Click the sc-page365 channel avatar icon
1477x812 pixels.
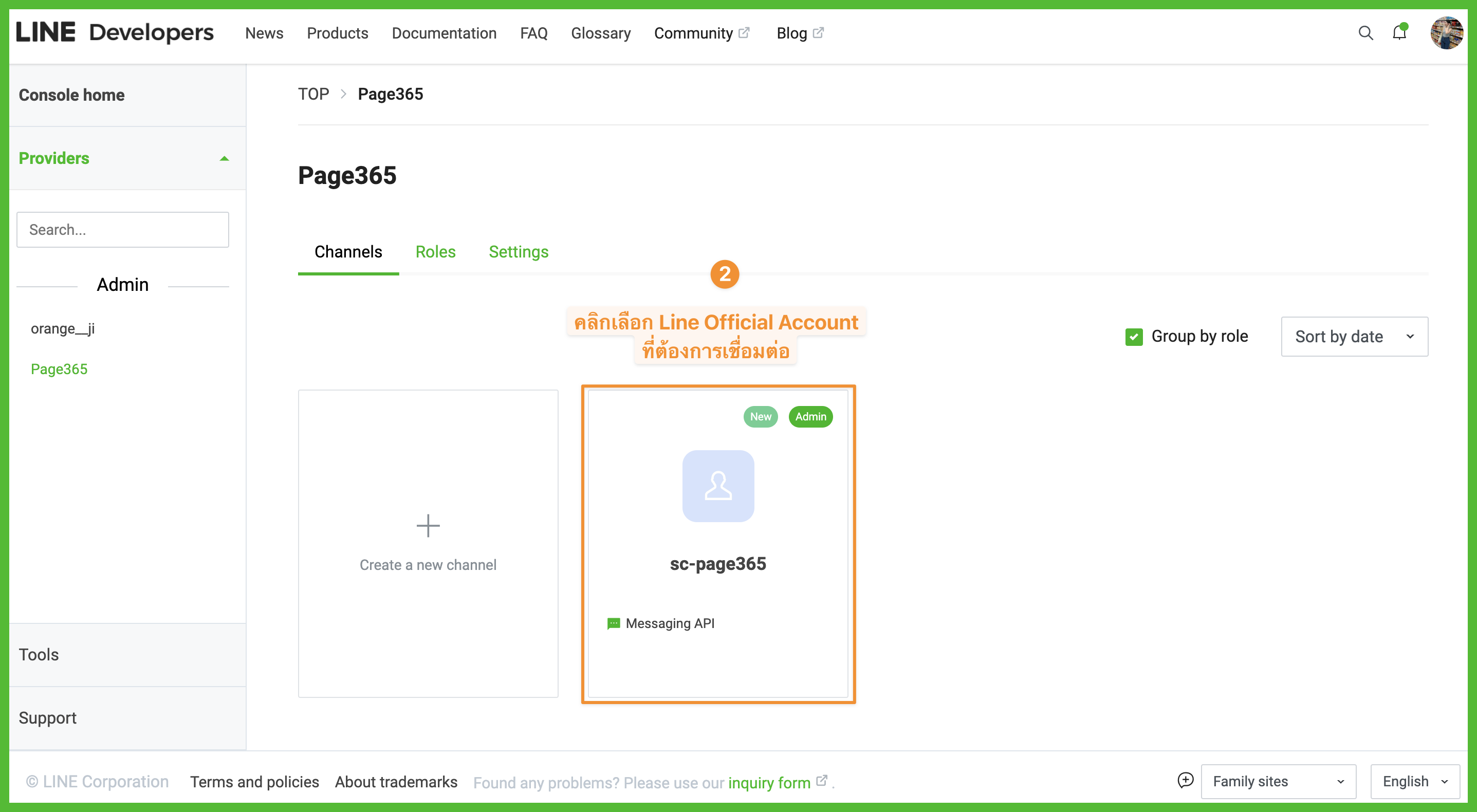(x=718, y=486)
